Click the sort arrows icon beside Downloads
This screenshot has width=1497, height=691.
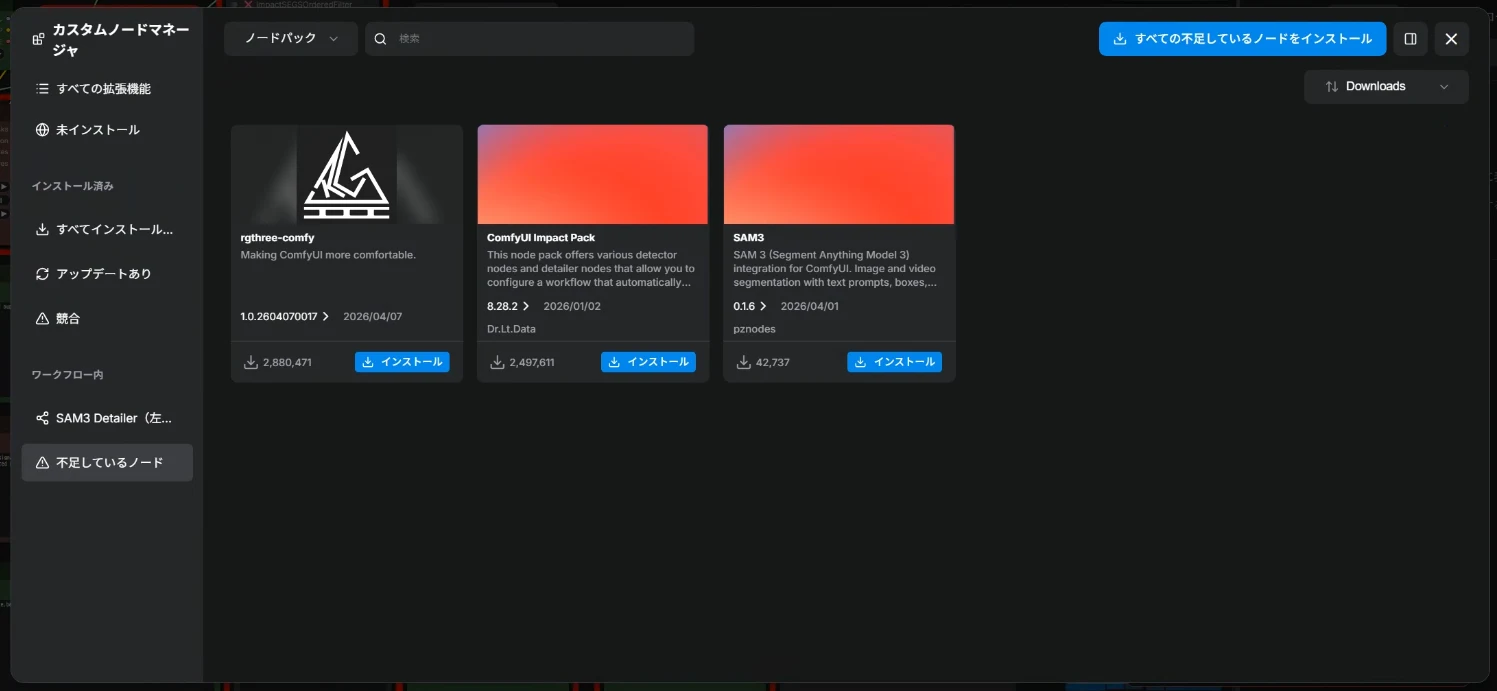[1331, 87]
